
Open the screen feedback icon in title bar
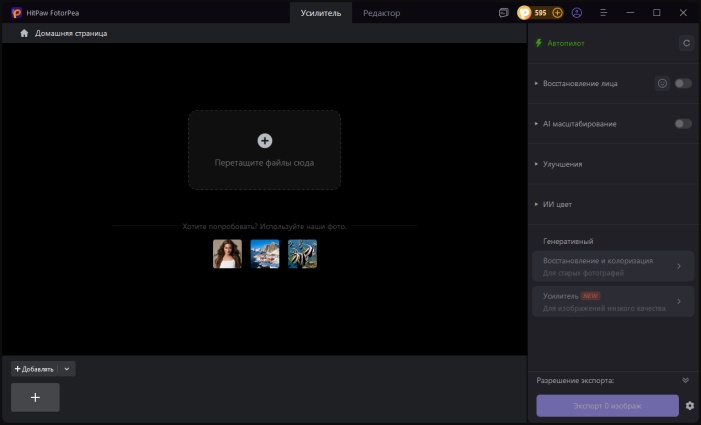(503, 13)
